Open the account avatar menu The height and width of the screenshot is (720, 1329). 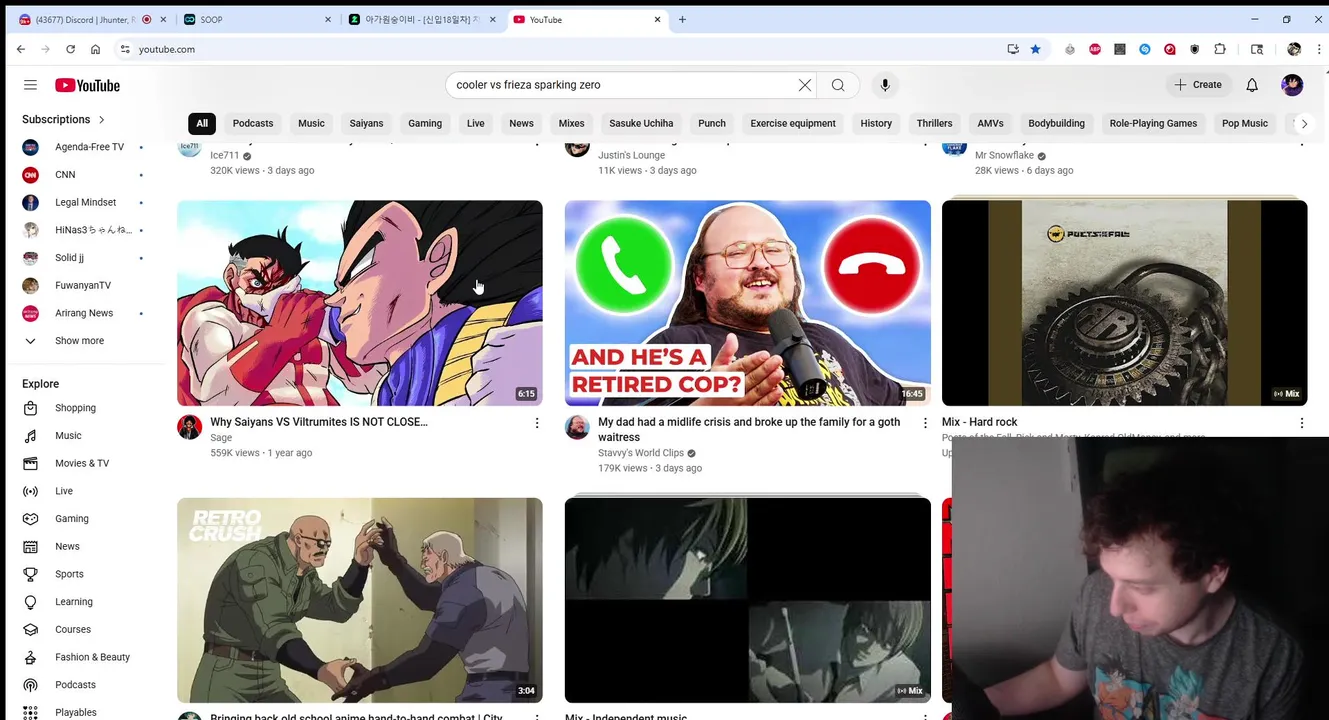(x=1292, y=85)
